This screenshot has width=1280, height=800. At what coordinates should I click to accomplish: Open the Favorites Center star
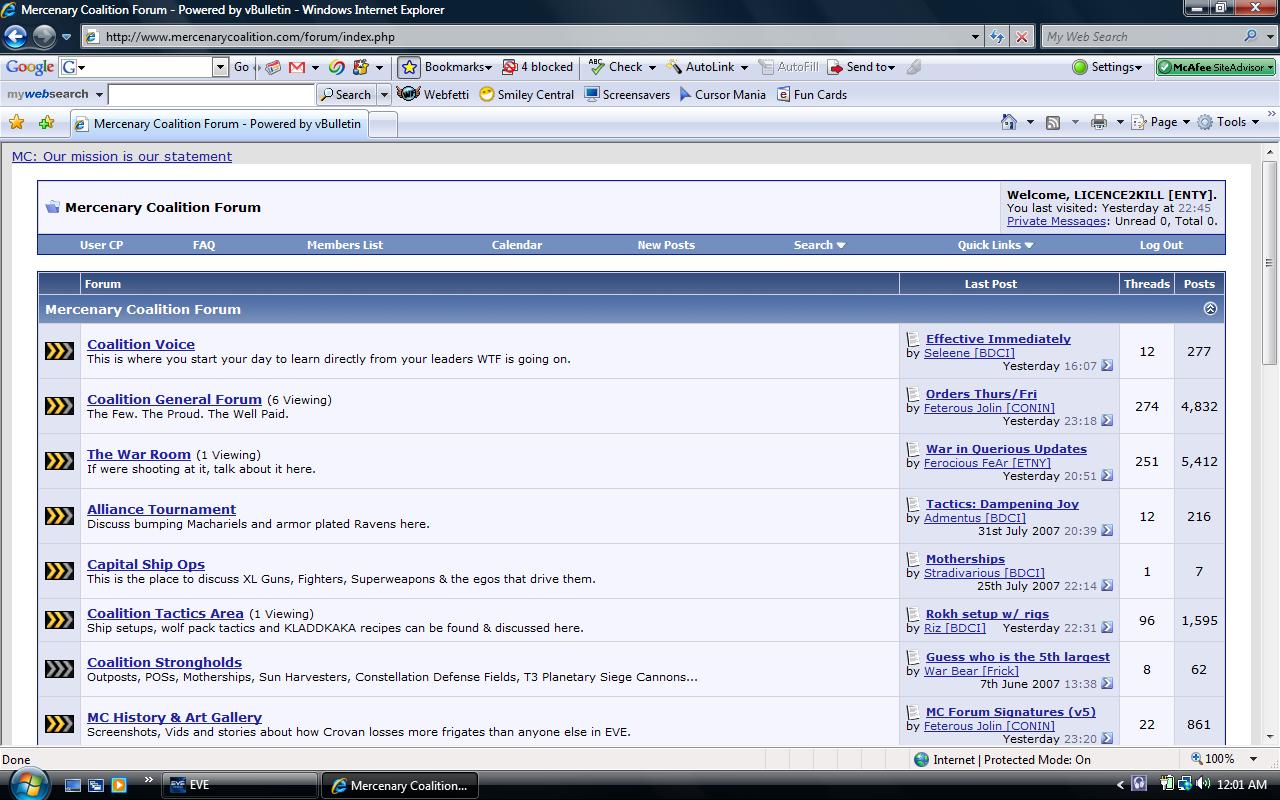17,123
